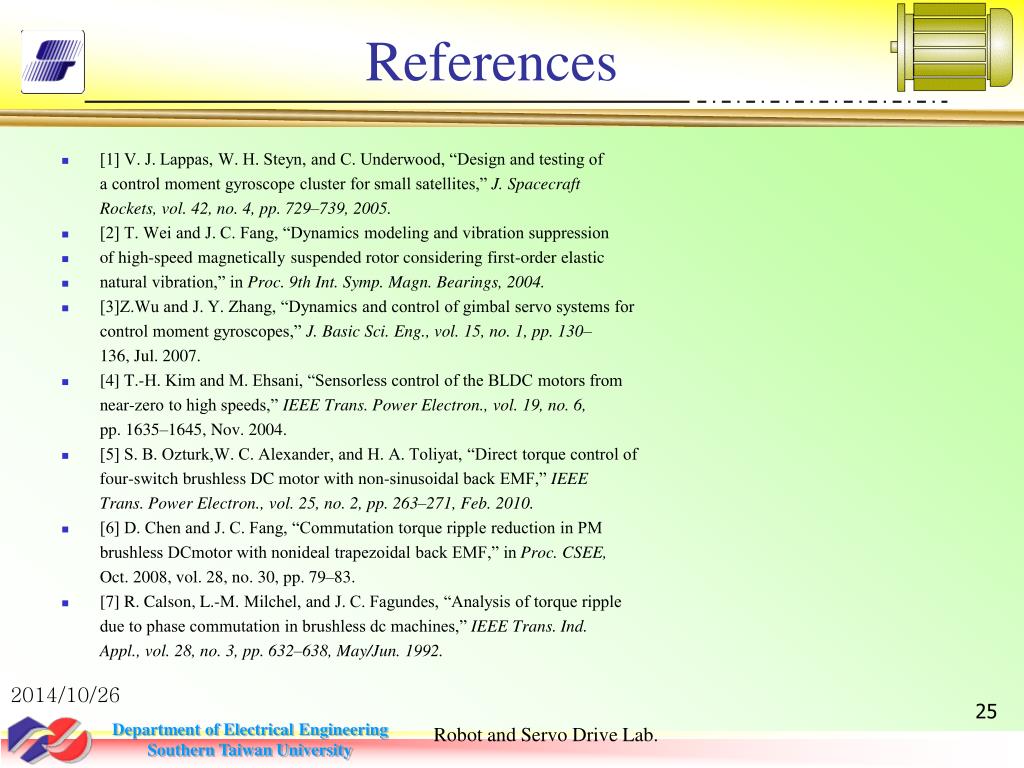
Task: Click 'four-switch brushless DC motor' line
Action: [344, 479]
